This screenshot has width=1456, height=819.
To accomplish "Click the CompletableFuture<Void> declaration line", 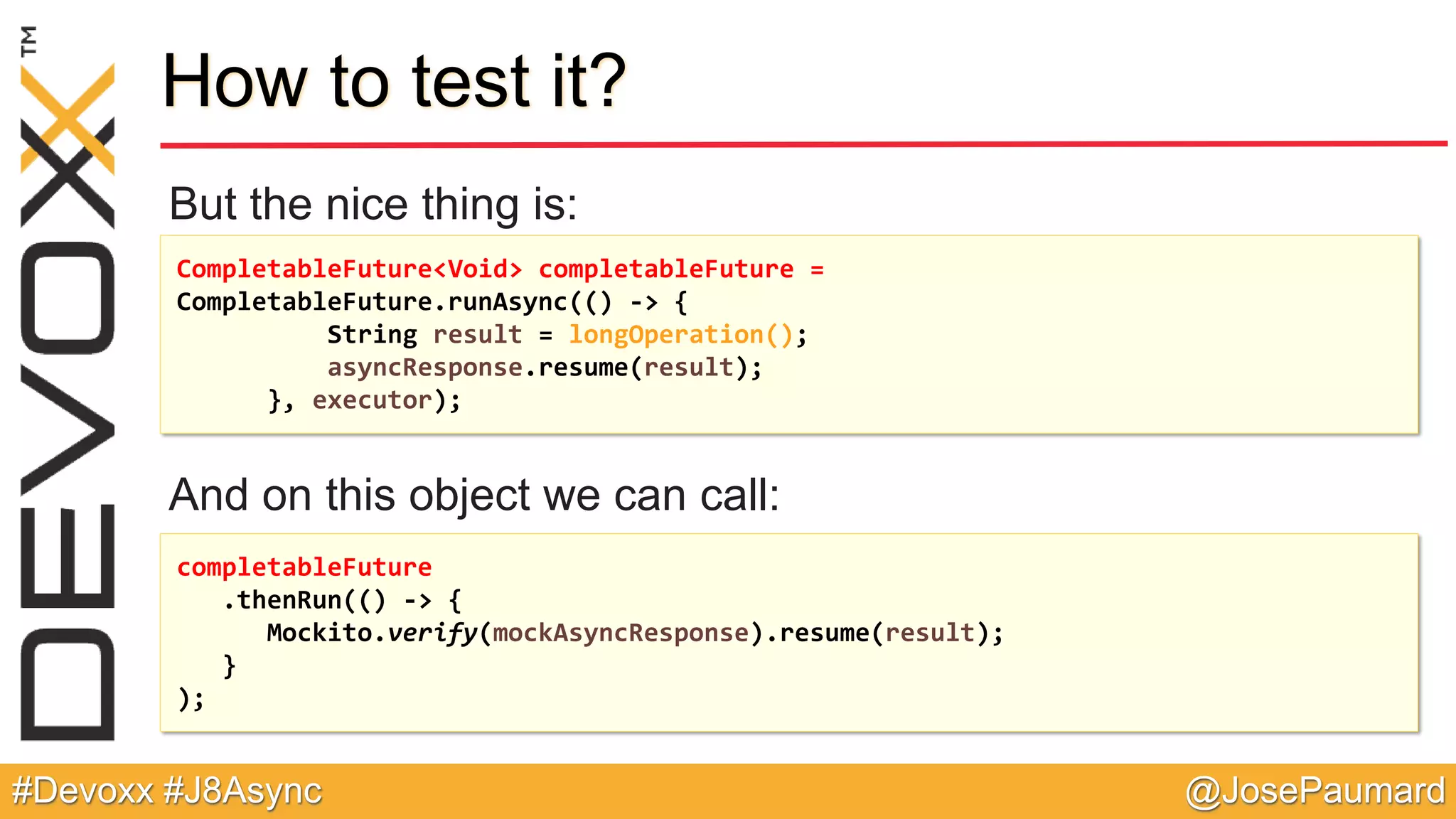I will click(x=500, y=269).
